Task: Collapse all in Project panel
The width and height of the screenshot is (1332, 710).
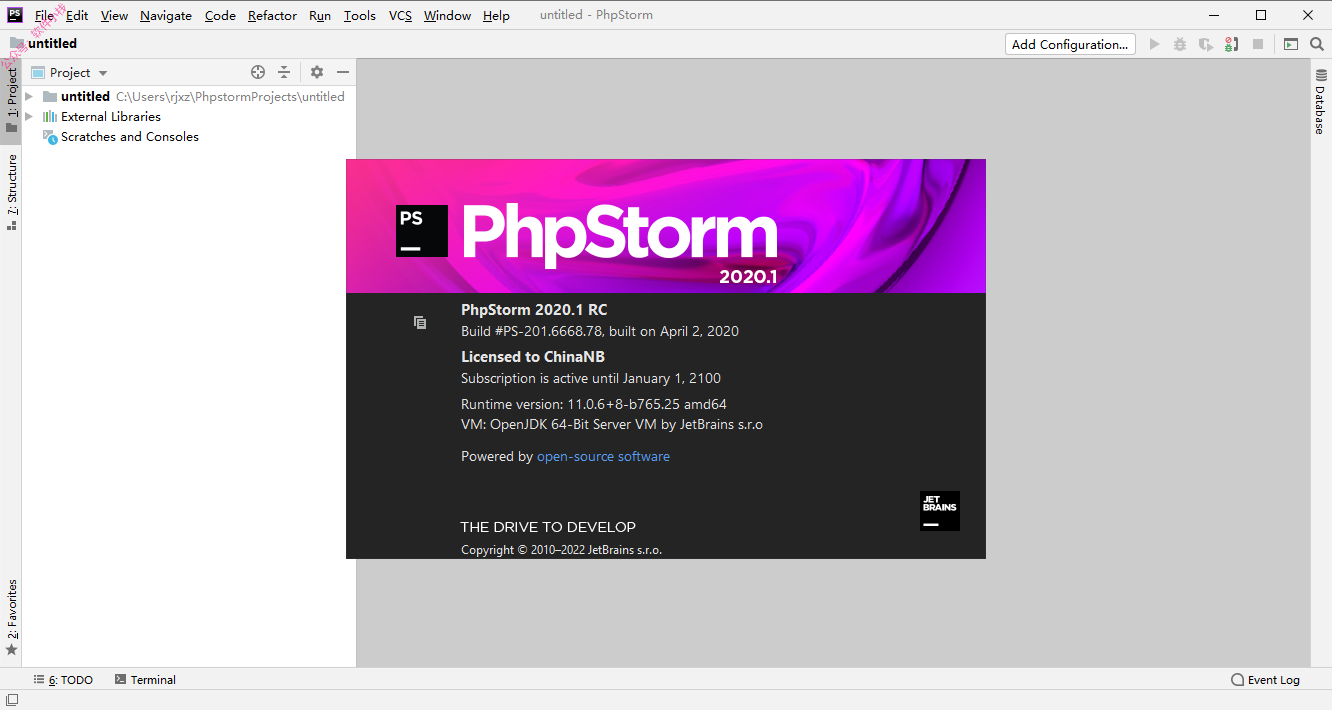Action: [x=284, y=72]
